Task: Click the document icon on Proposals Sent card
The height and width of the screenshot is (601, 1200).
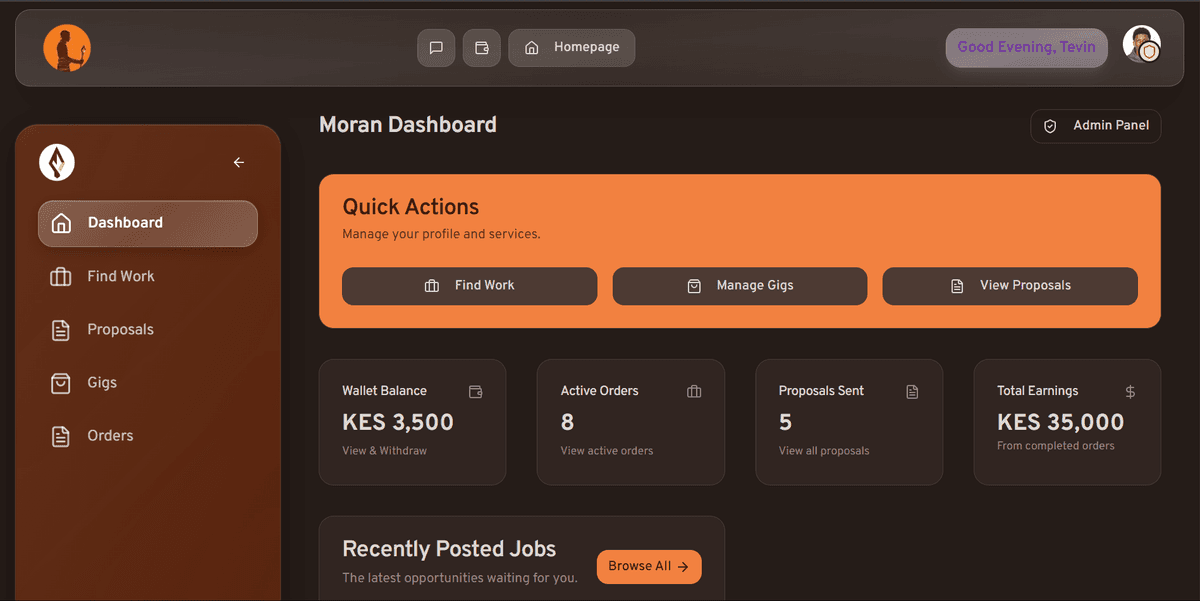Action: pos(912,391)
